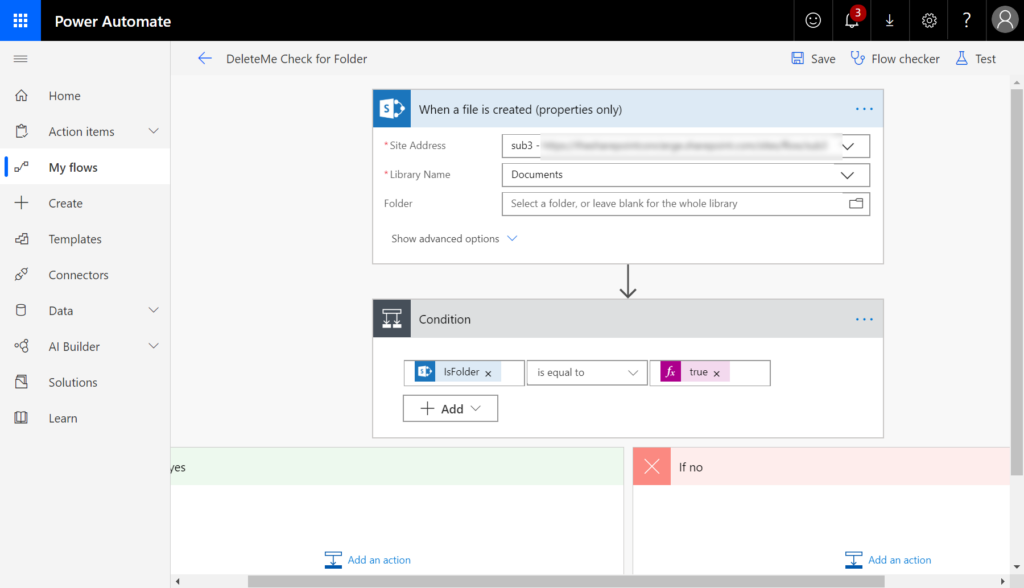The height and width of the screenshot is (588, 1024).
Task: Click the Flow checker stethoscope icon
Action: tap(857, 58)
